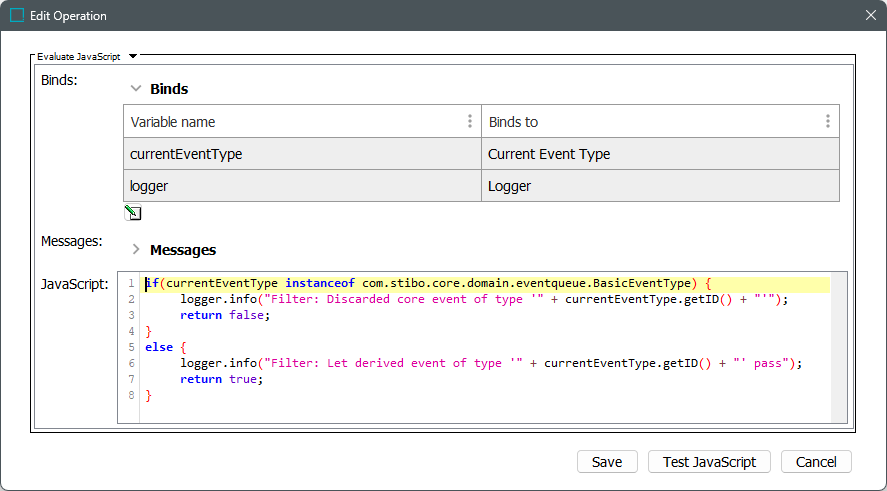Viewport: 887px width, 491px height.
Task: Click the Variable name column header
Action: point(290,122)
